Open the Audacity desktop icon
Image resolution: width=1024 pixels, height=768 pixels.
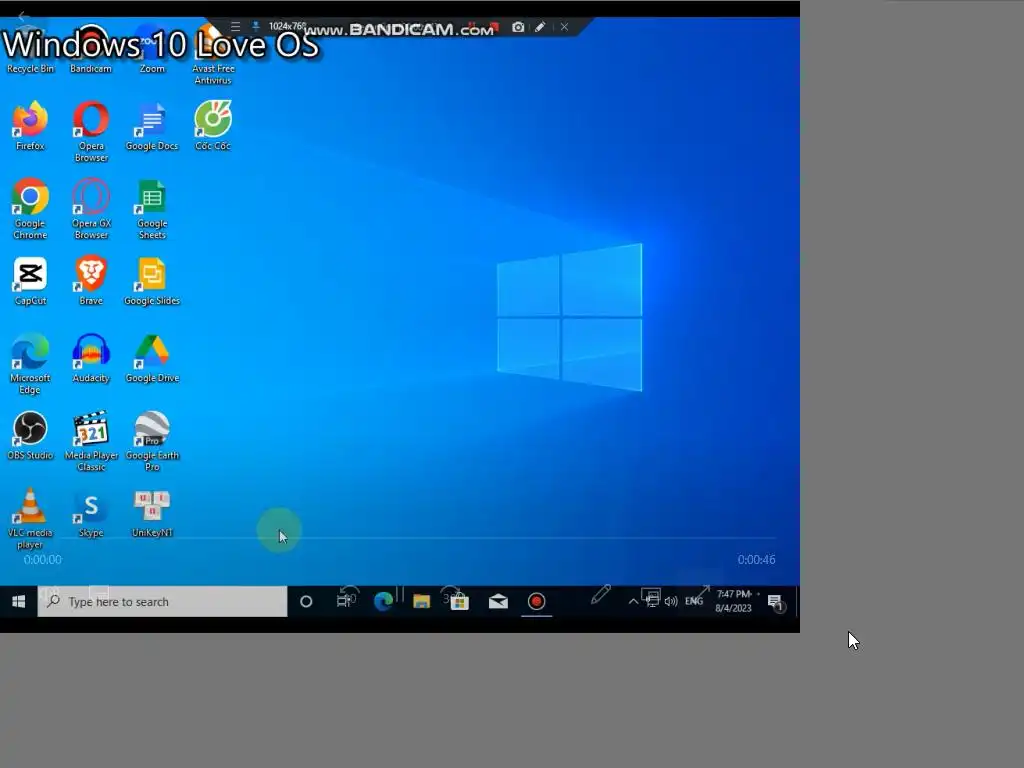coord(91,359)
